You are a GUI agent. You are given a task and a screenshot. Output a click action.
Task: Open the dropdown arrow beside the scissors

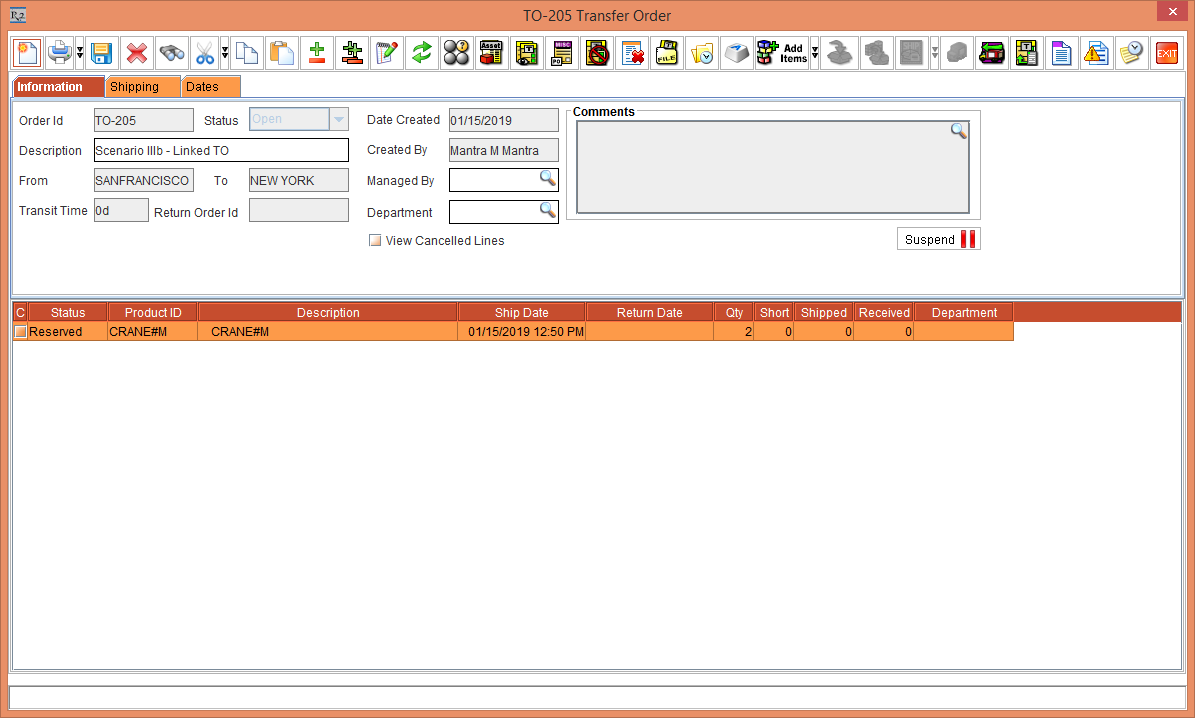(225, 53)
